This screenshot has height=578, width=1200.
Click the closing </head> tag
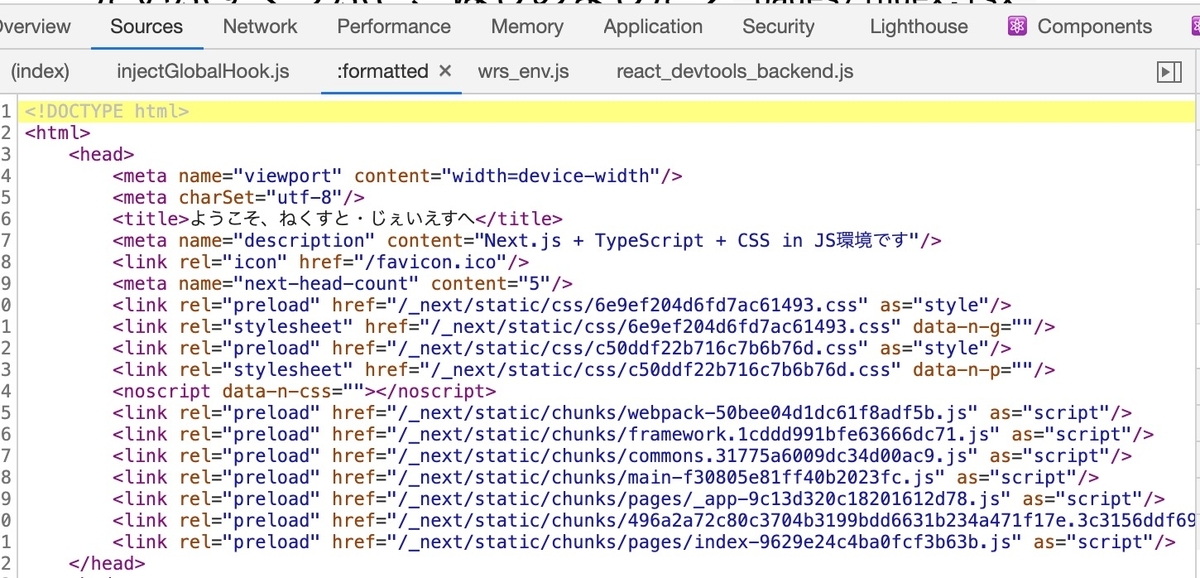106,563
